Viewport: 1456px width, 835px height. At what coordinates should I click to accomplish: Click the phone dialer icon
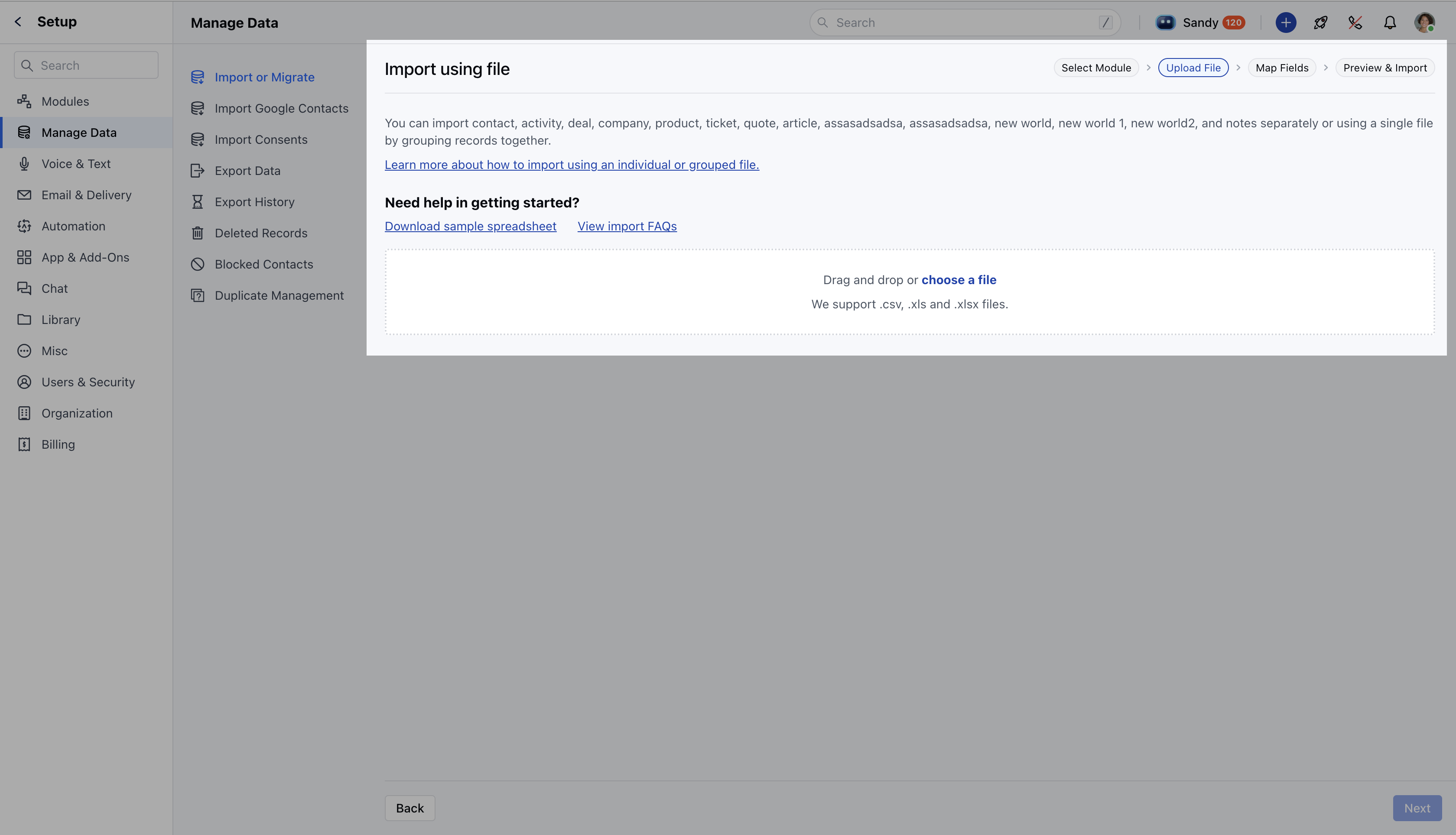tap(1355, 23)
